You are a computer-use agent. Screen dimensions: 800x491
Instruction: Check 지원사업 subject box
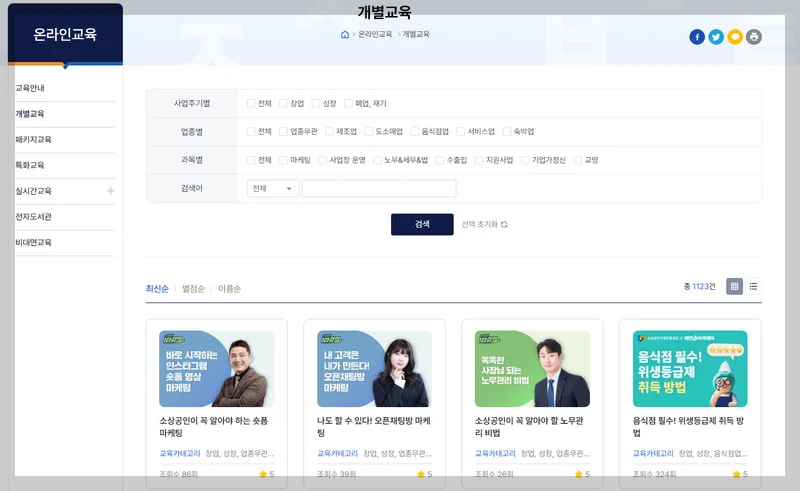click(x=479, y=160)
